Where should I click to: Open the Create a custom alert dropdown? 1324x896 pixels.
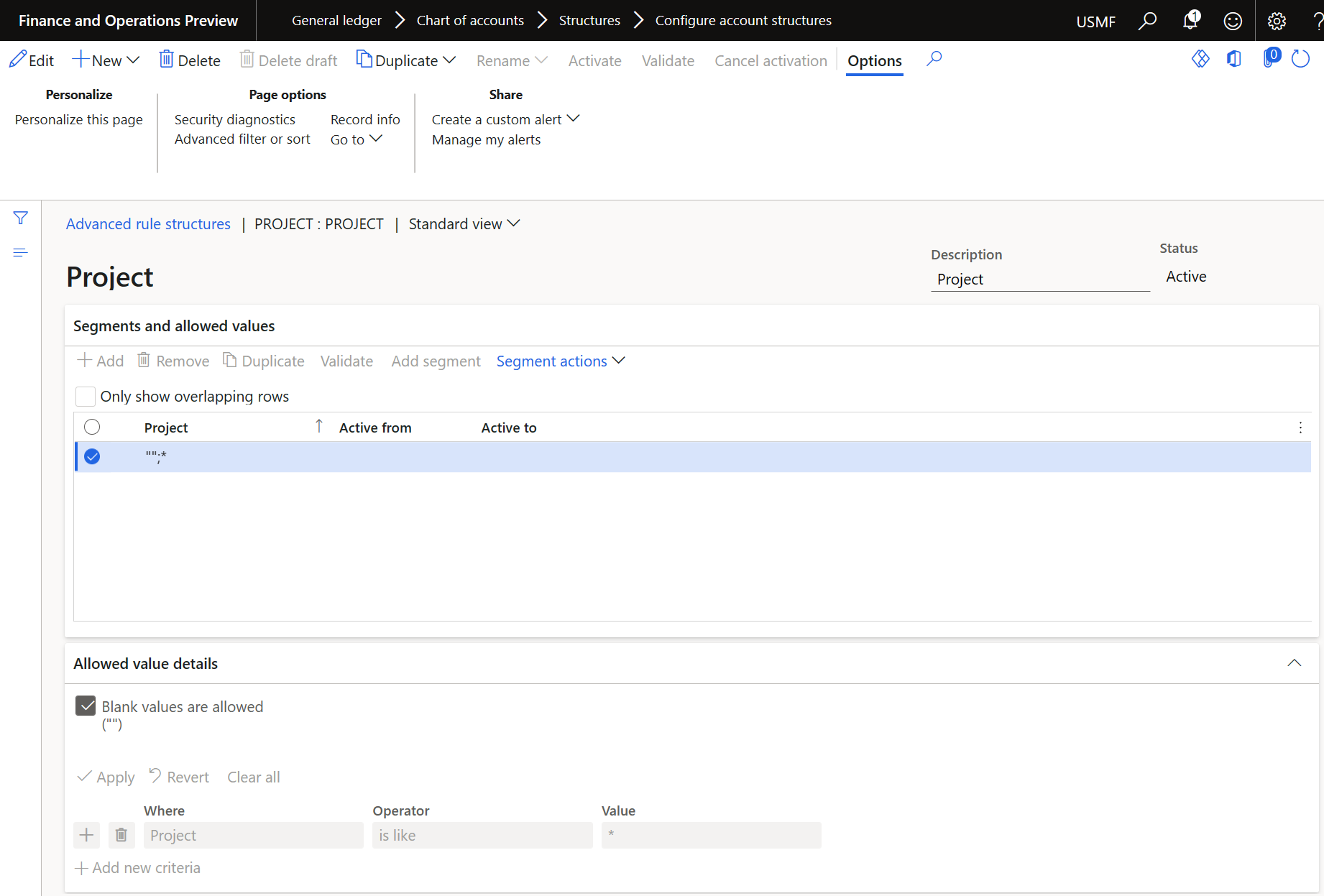tap(505, 119)
